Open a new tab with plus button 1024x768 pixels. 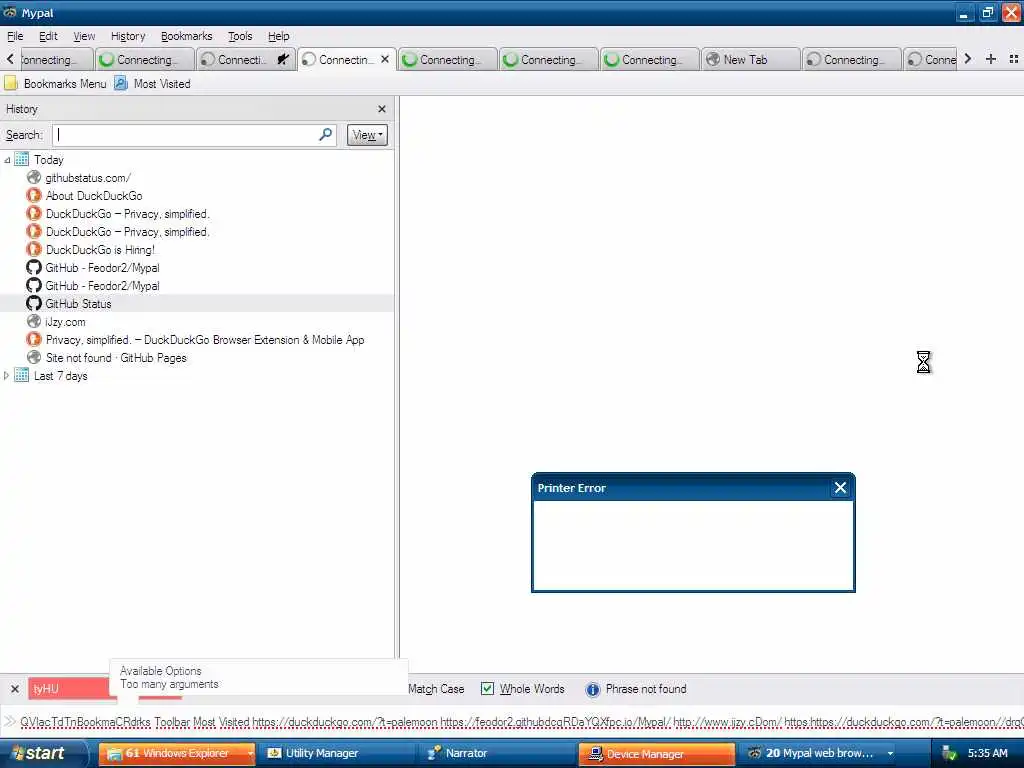pyautogui.click(x=991, y=59)
